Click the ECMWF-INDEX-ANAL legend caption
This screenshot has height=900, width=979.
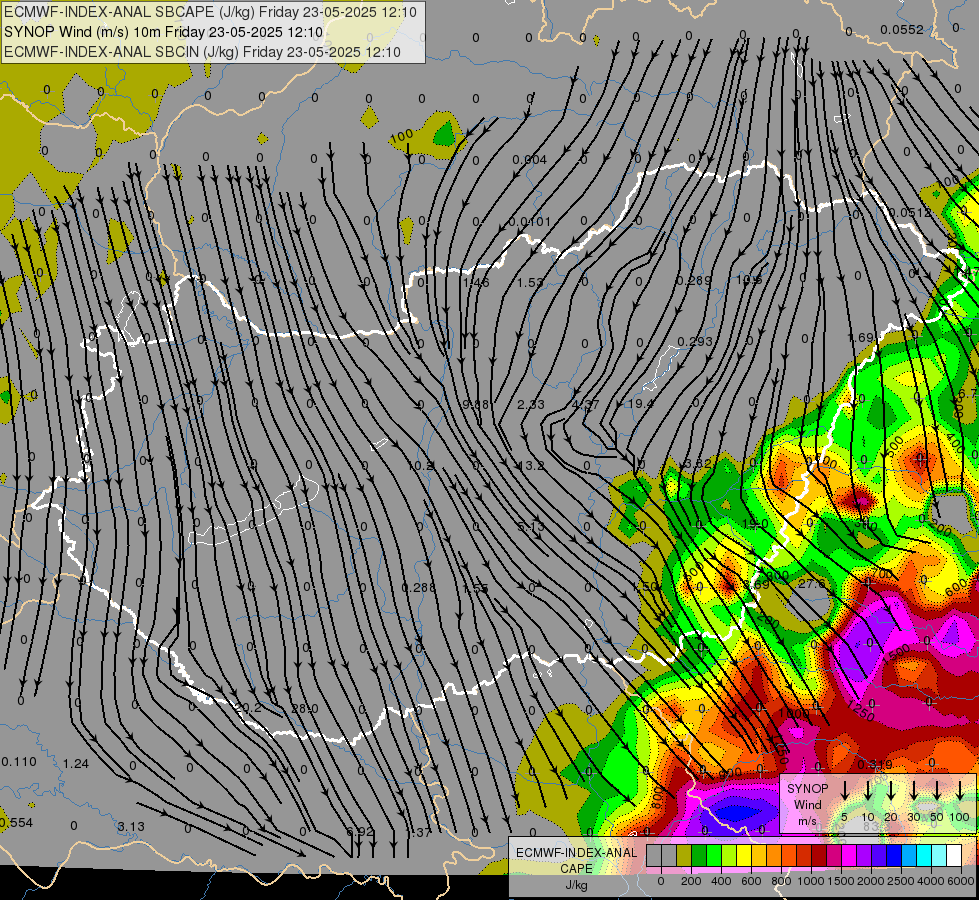coord(576,853)
